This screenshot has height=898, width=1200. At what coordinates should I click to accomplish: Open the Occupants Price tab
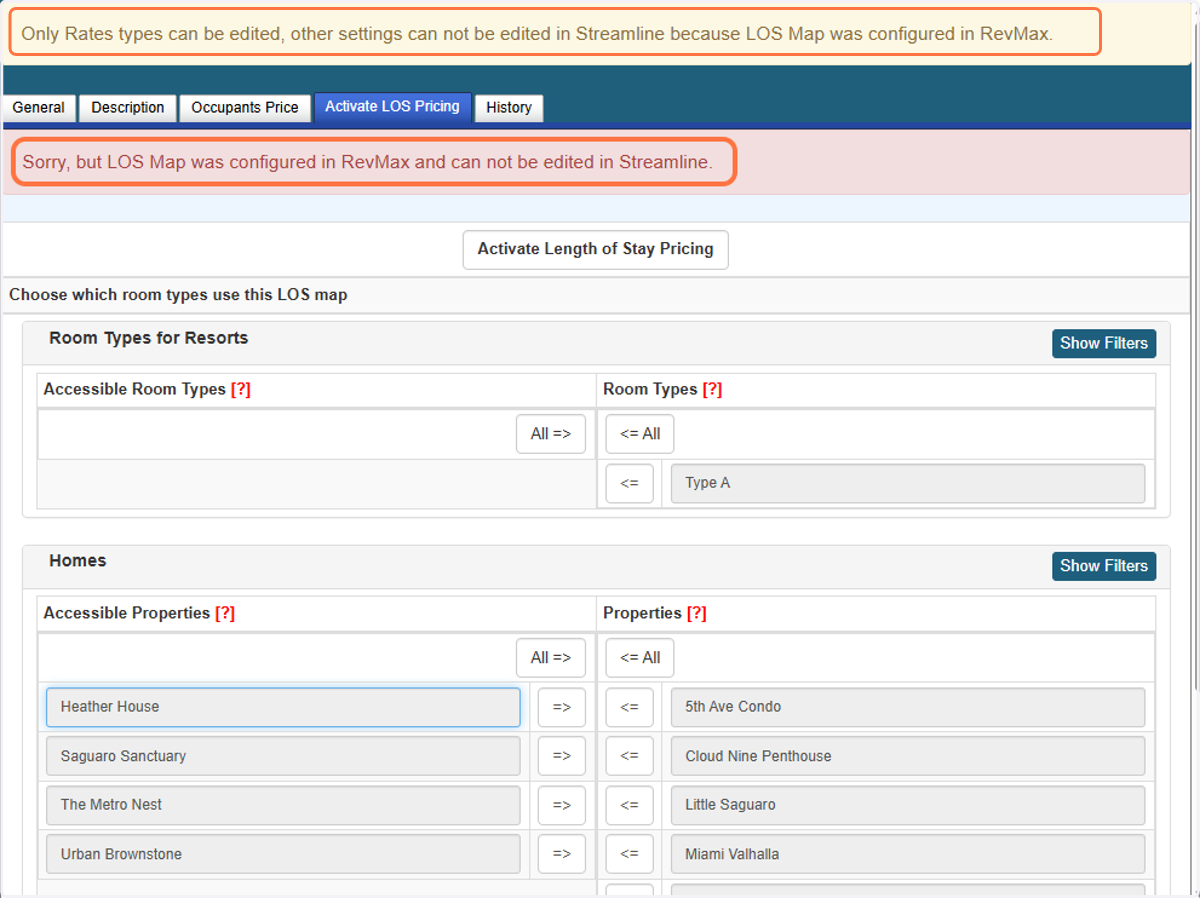pyautogui.click(x=245, y=108)
